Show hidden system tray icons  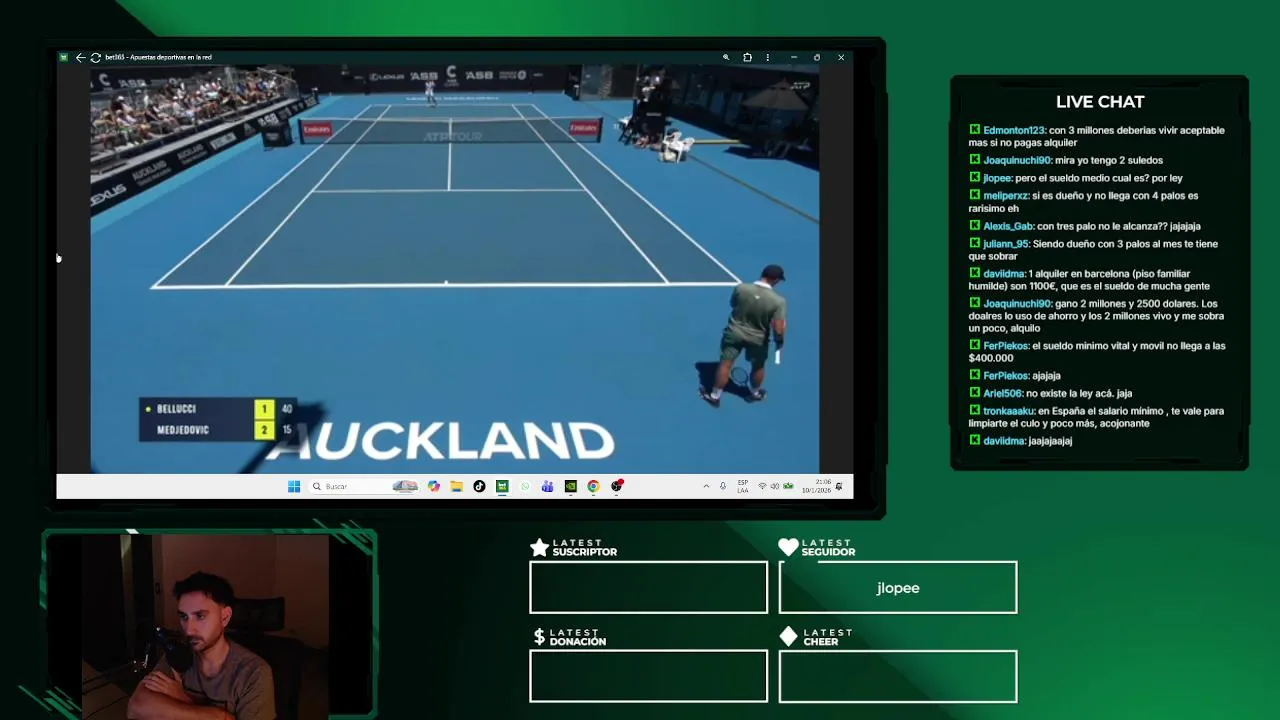click(x=706, y=486)
